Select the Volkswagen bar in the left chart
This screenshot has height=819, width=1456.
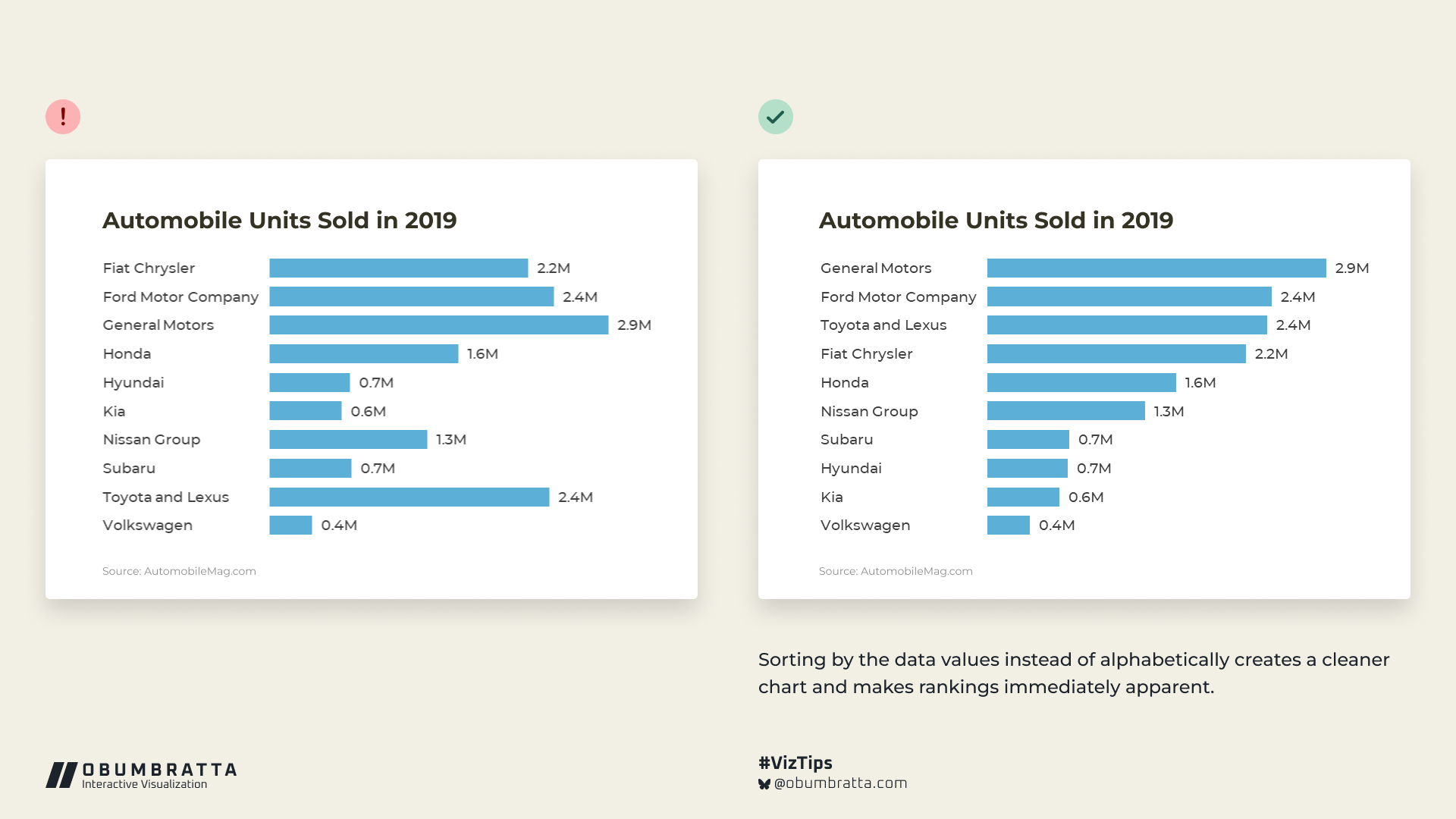coord(290,526)
